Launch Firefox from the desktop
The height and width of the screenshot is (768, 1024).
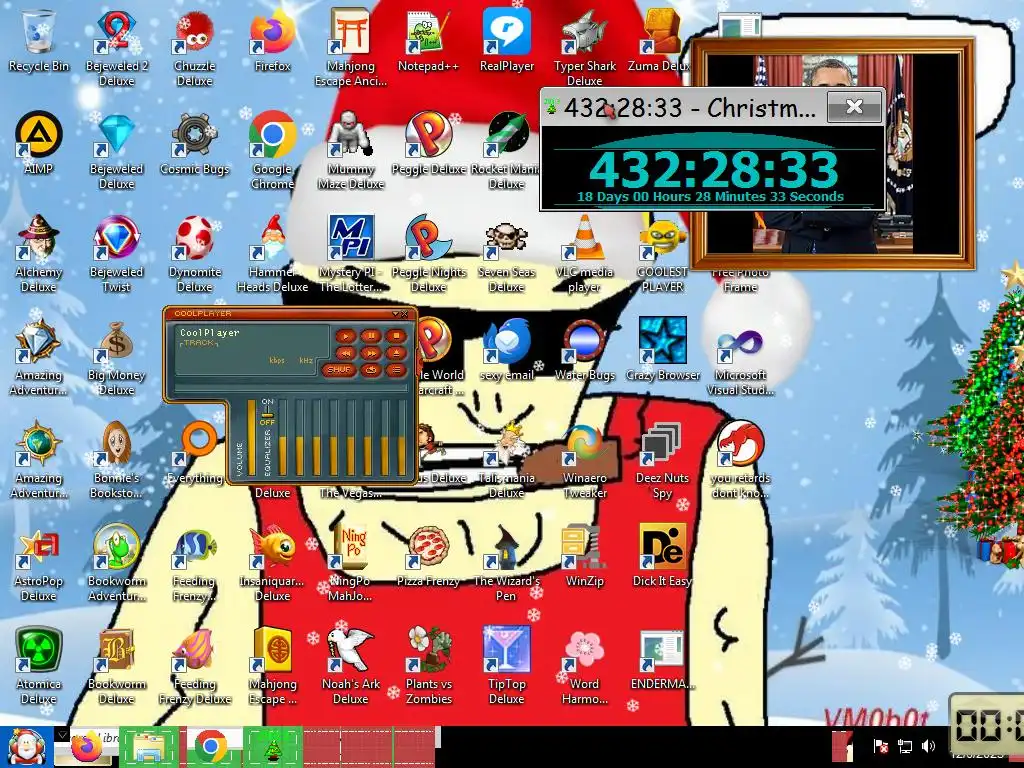tap(272, 40)
